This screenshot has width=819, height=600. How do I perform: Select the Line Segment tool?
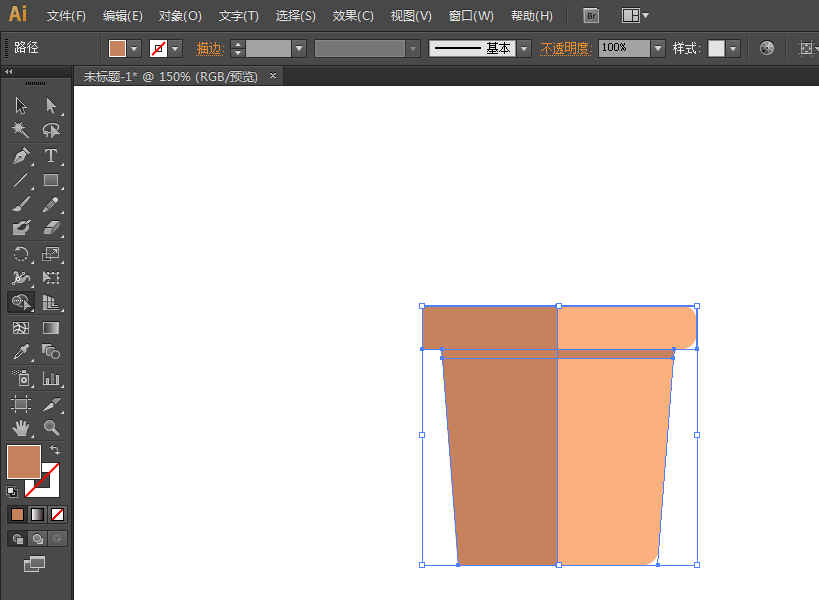pyautogui.click(x=21, y=180)
